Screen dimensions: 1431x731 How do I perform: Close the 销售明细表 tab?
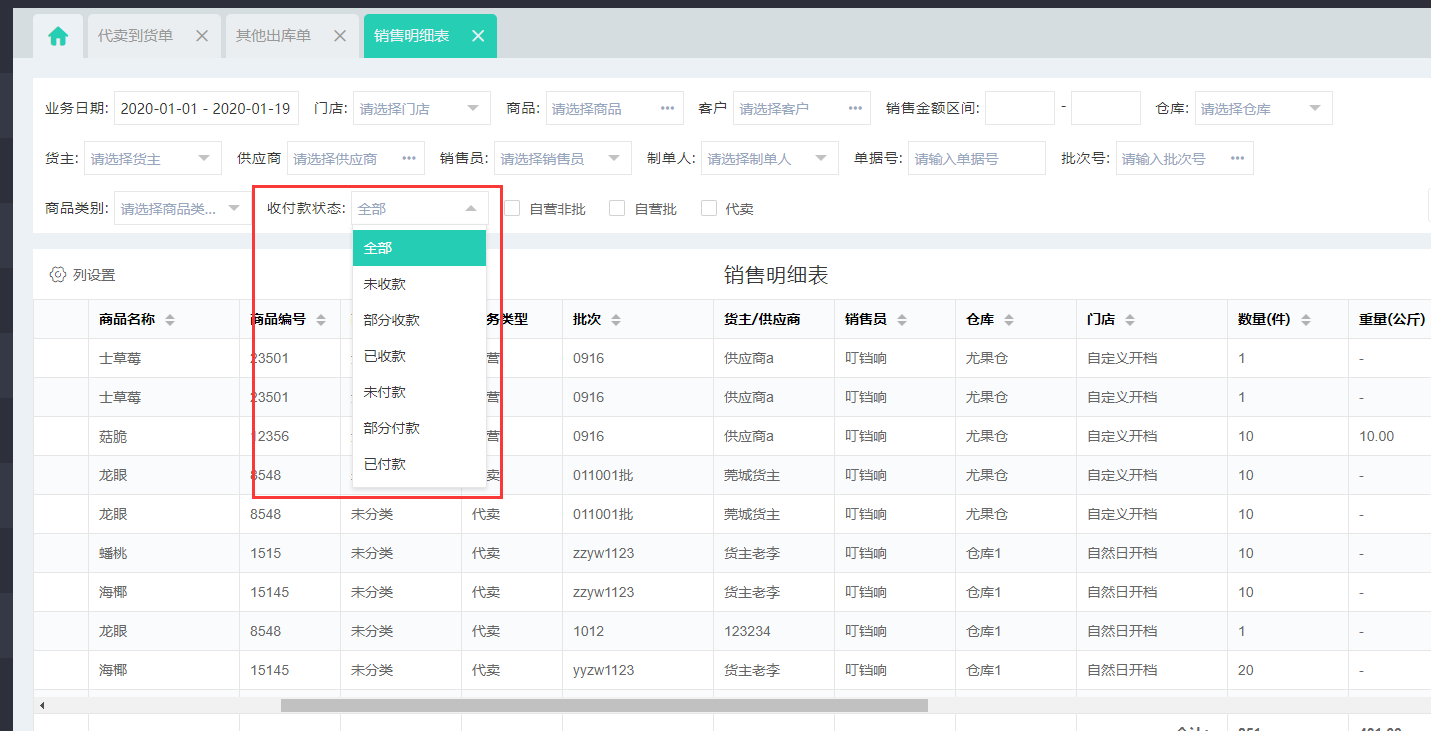coord(478,36)
